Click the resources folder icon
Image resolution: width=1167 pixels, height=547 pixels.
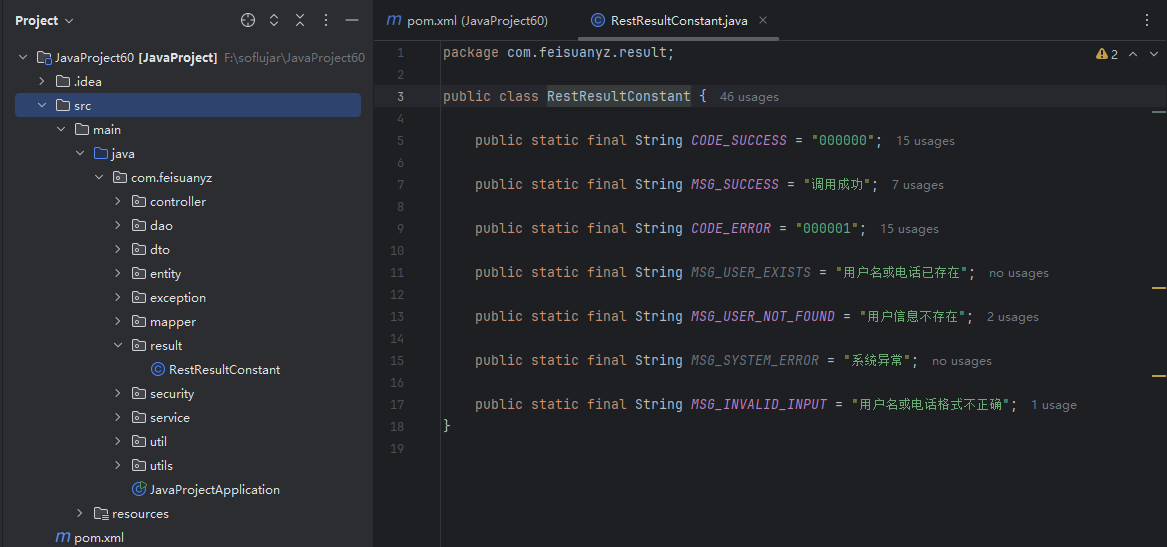[x=101, y=514]
